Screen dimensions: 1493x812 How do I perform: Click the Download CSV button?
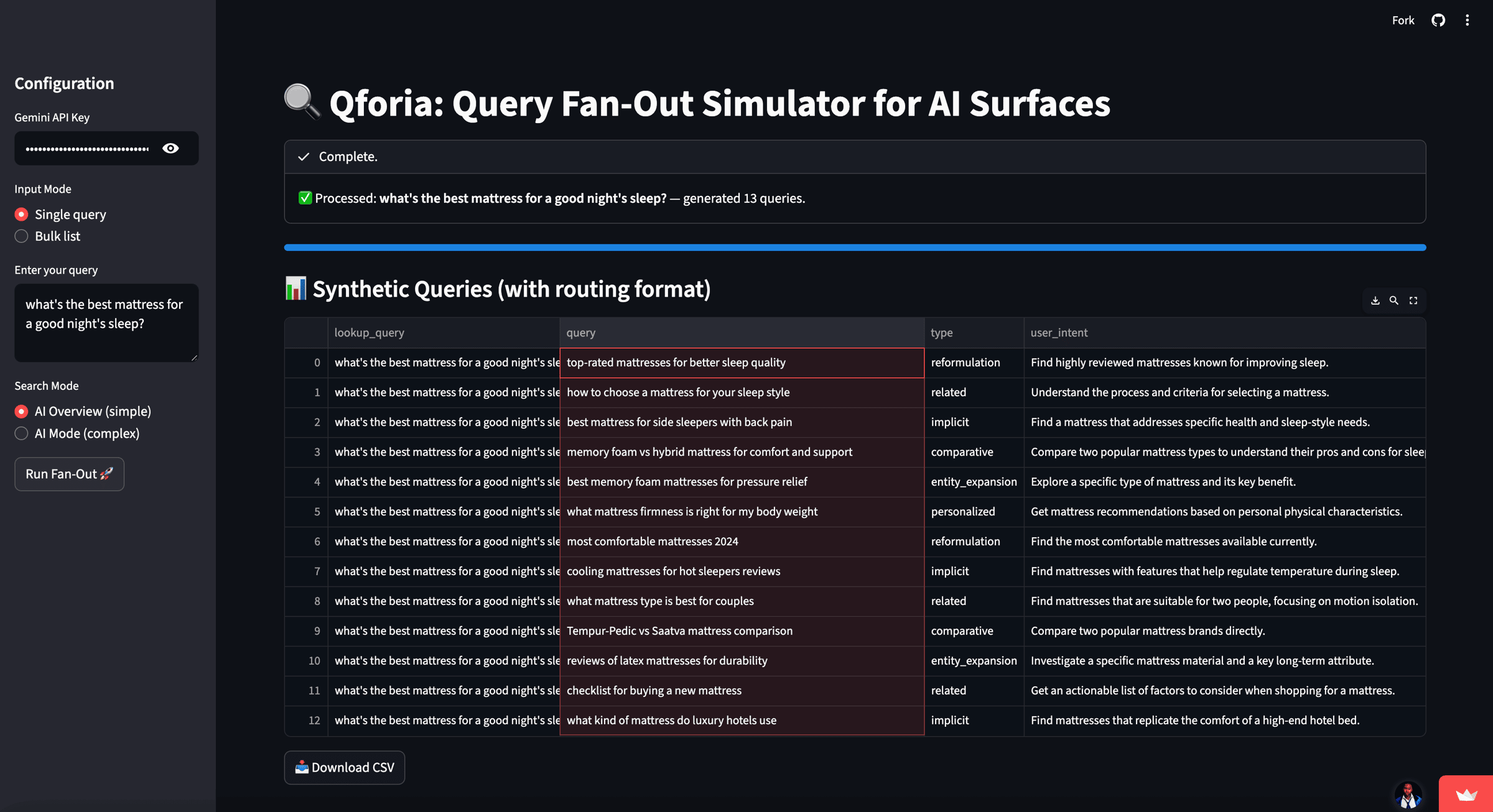(345, 768)
